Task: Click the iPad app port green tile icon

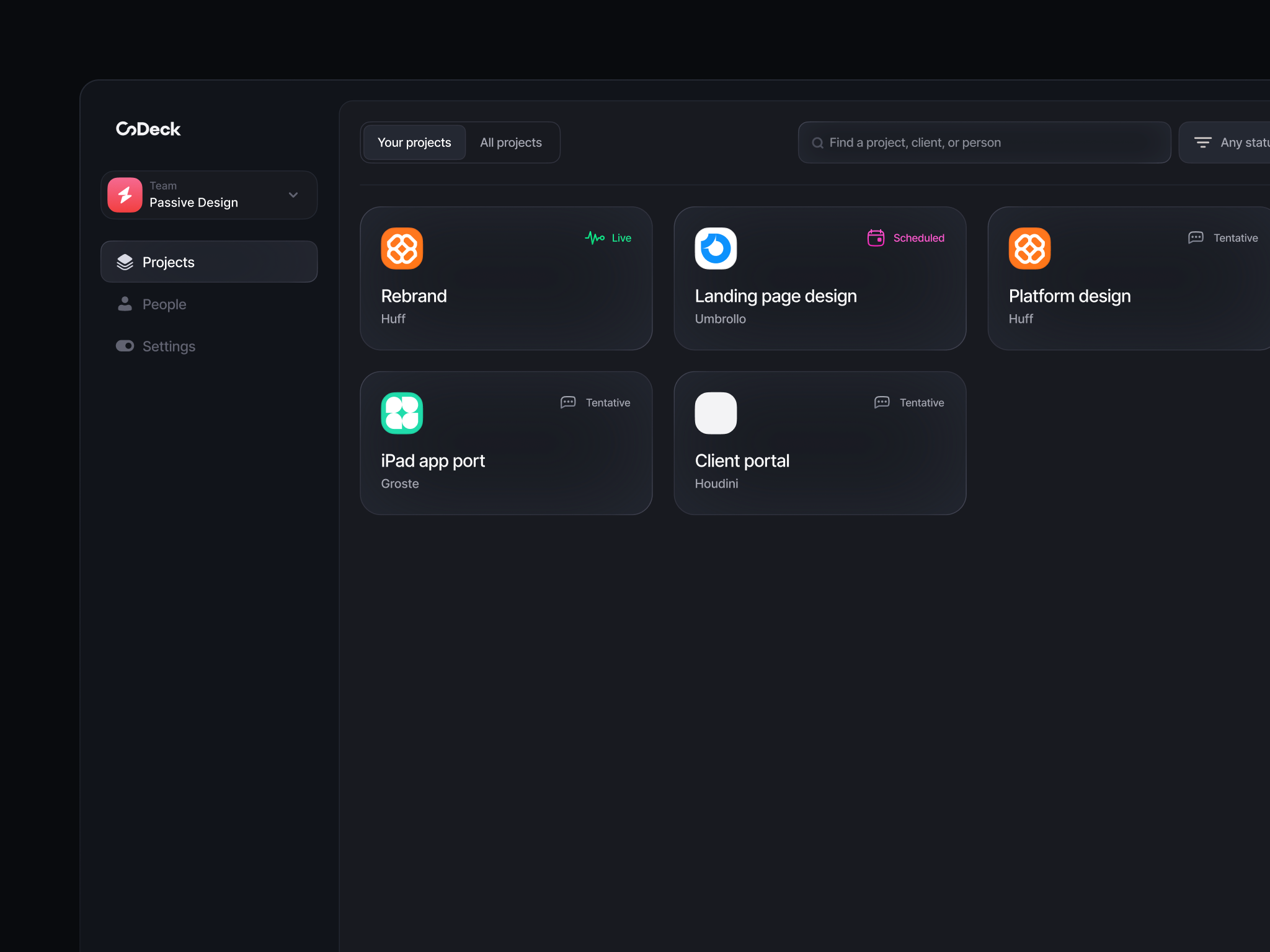Action: tap(402, 413)
